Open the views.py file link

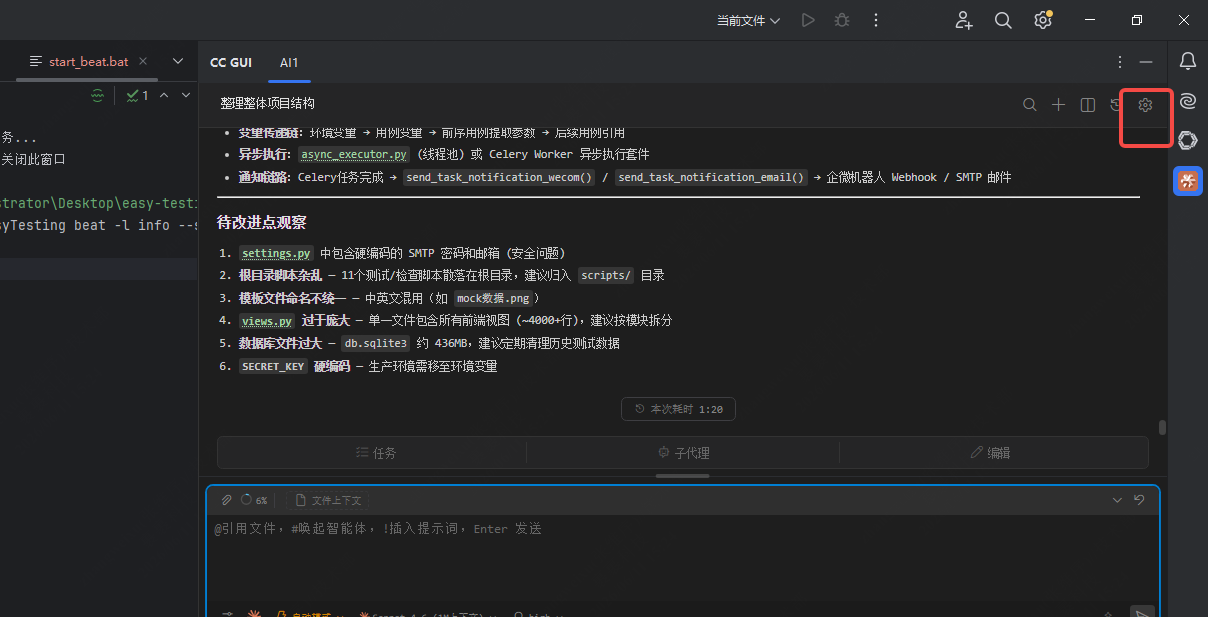(267, 322)
